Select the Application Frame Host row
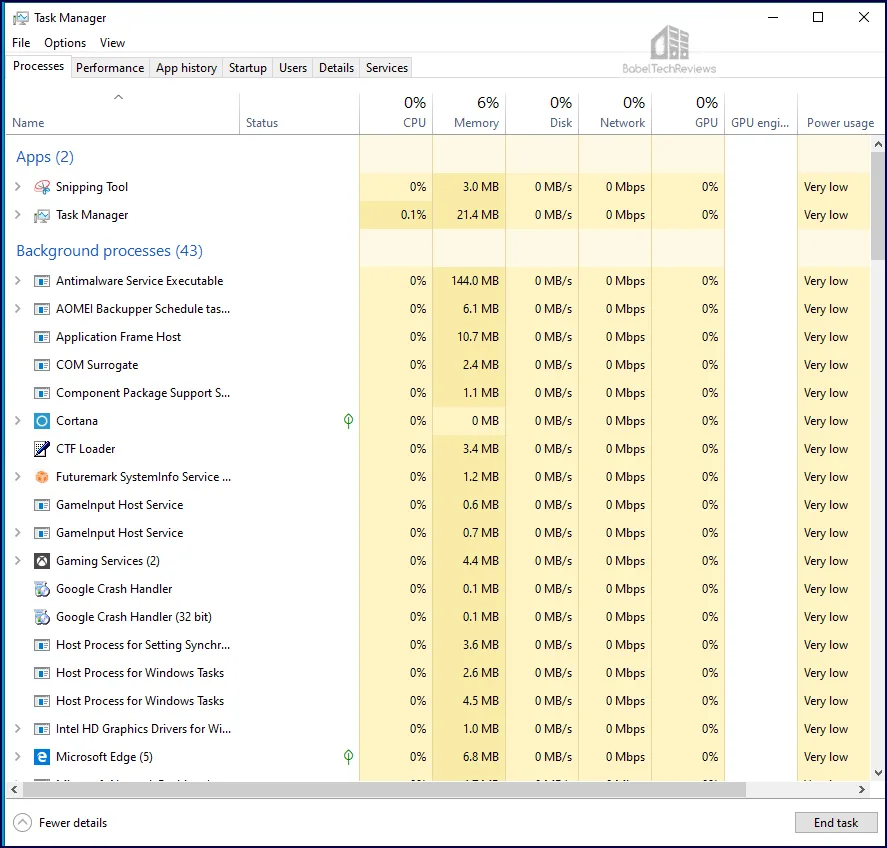Screen dimensions: 887x848 118,337
